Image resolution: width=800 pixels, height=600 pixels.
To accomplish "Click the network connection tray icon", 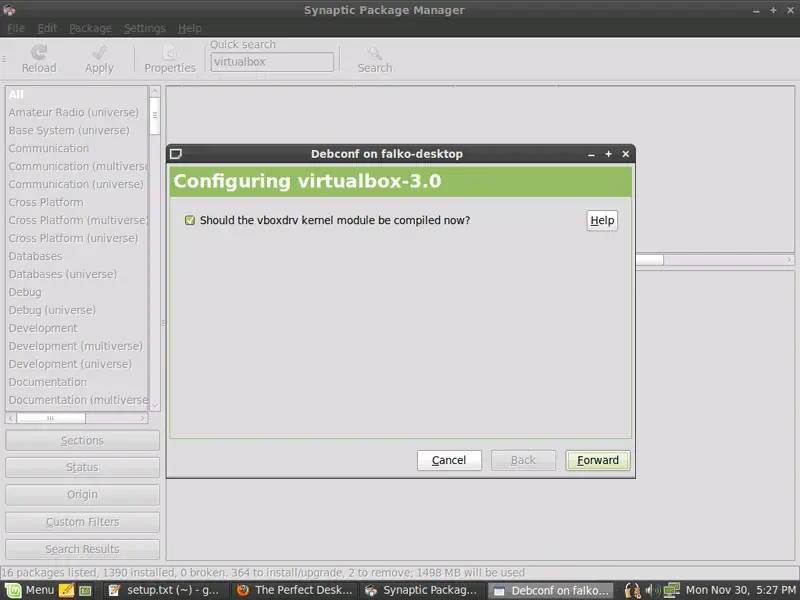I will pos(671,590).
